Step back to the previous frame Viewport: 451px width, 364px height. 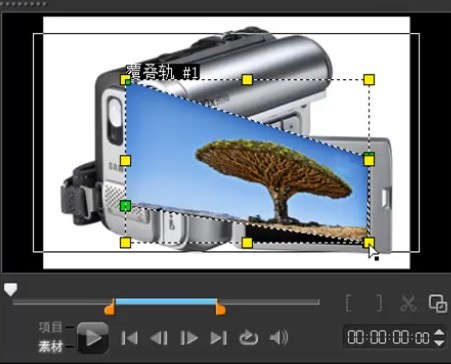159,338
